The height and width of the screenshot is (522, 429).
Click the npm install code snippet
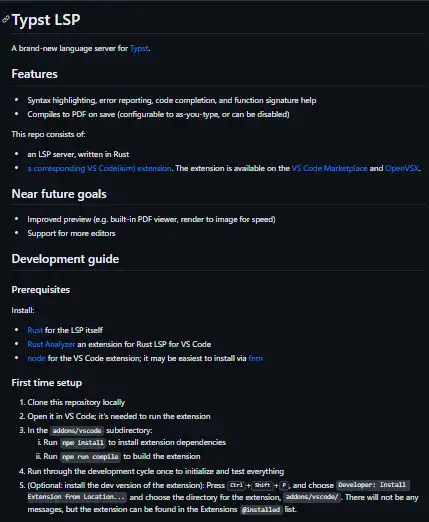coord(83,443)
